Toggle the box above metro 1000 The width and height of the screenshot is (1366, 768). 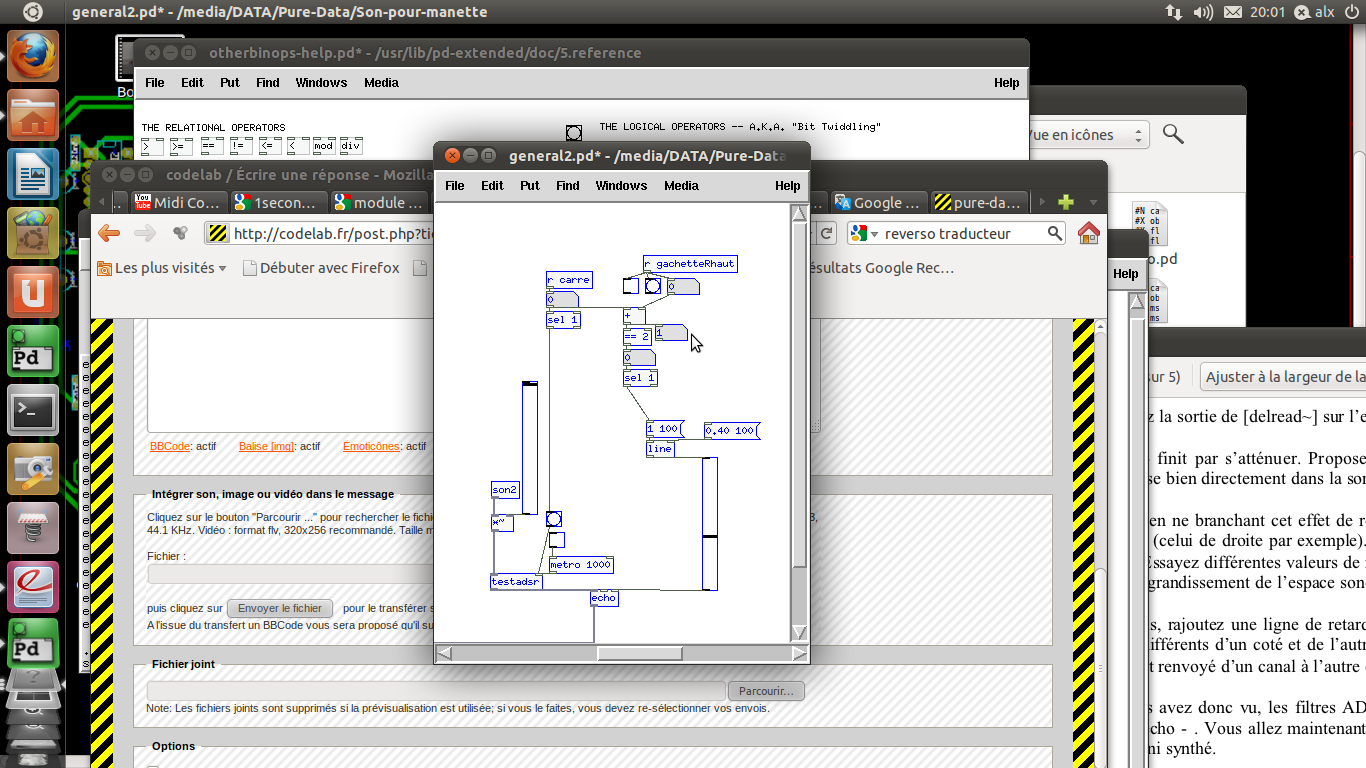click(557, 540)
